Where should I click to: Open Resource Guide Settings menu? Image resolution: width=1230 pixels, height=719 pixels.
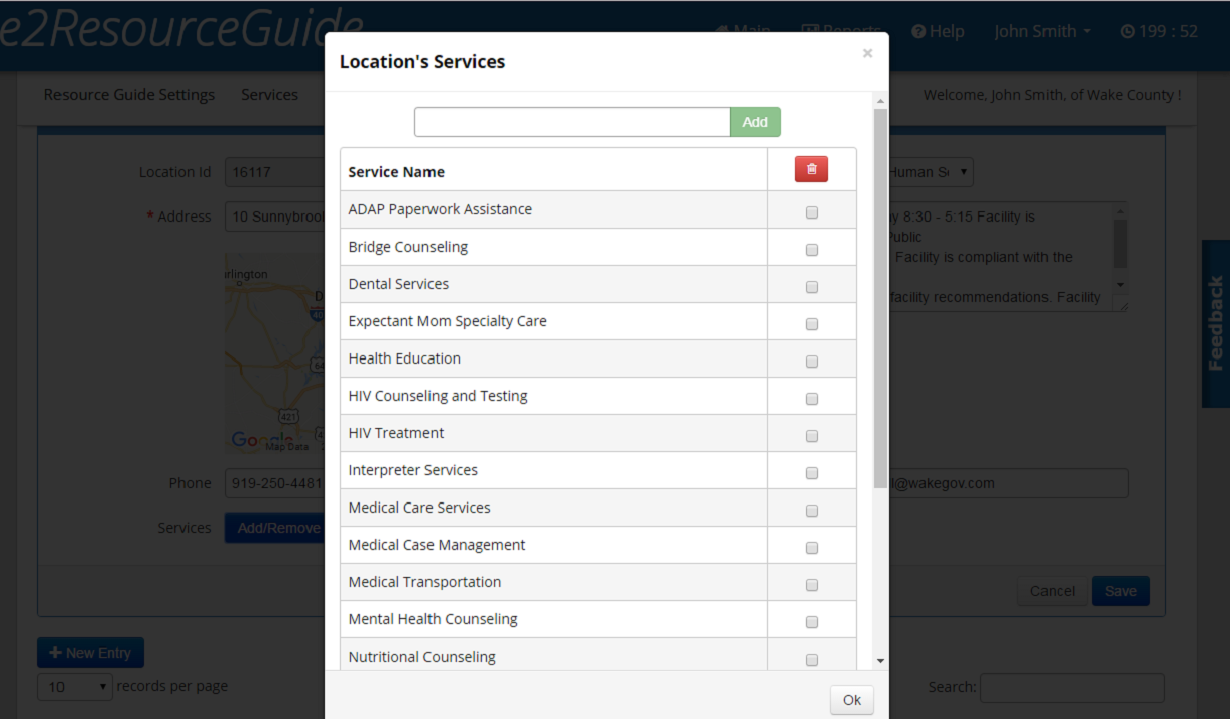click(x=129, y=95)
